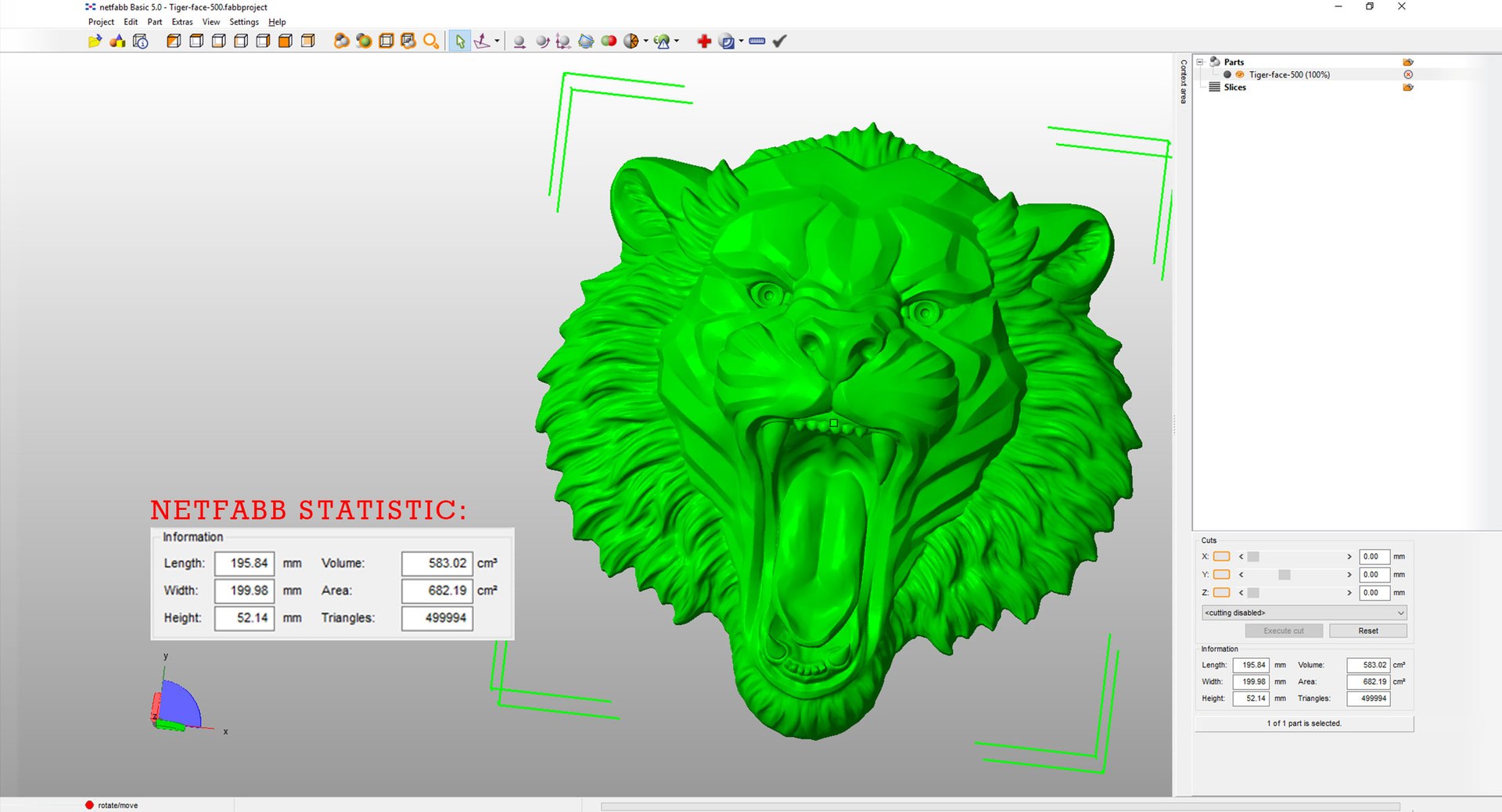Open a project with the yellow folder icon
This screenshot has height=812, width=1502.
point(95,41)
